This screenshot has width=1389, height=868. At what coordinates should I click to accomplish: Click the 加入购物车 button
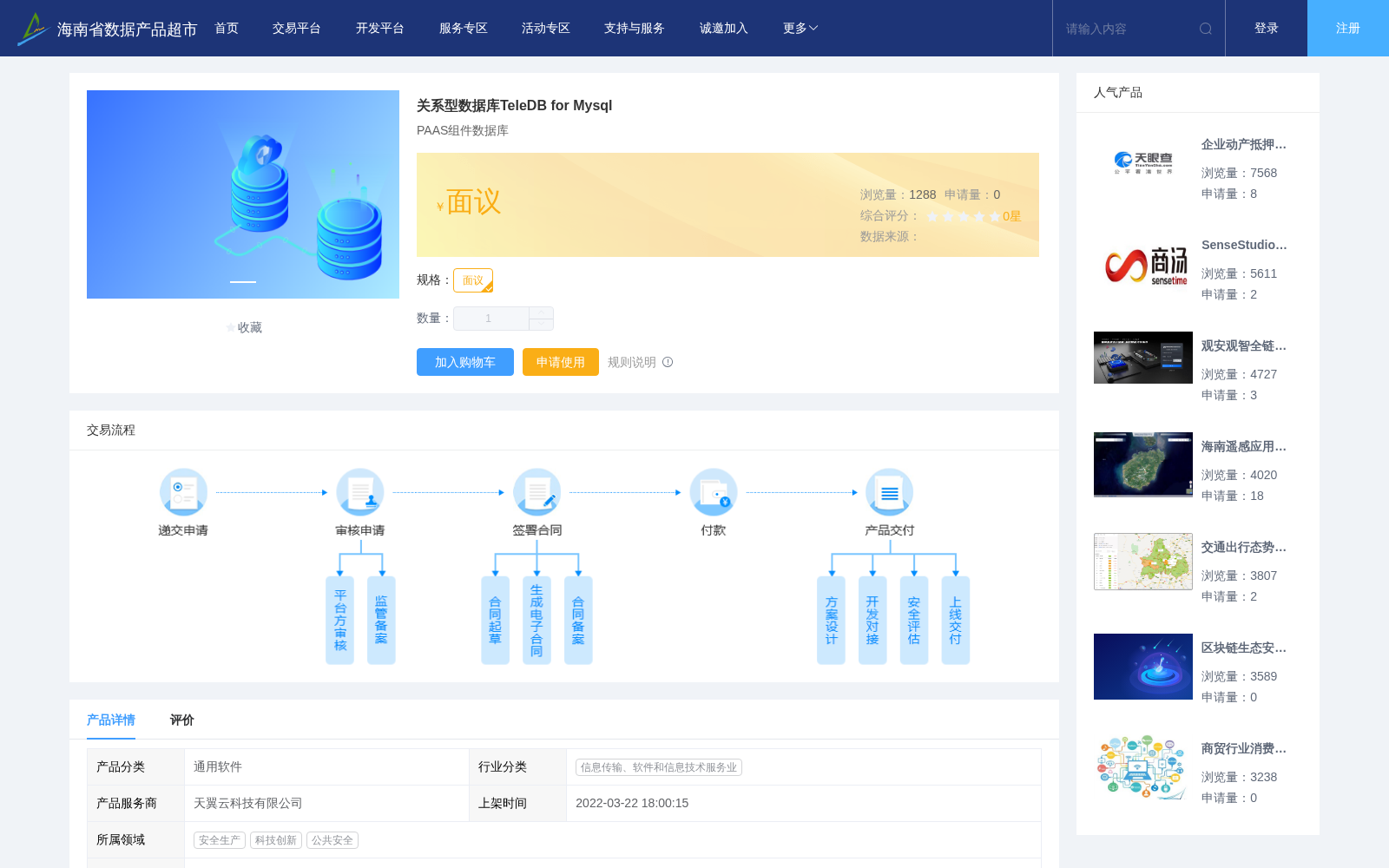point(465,362)
